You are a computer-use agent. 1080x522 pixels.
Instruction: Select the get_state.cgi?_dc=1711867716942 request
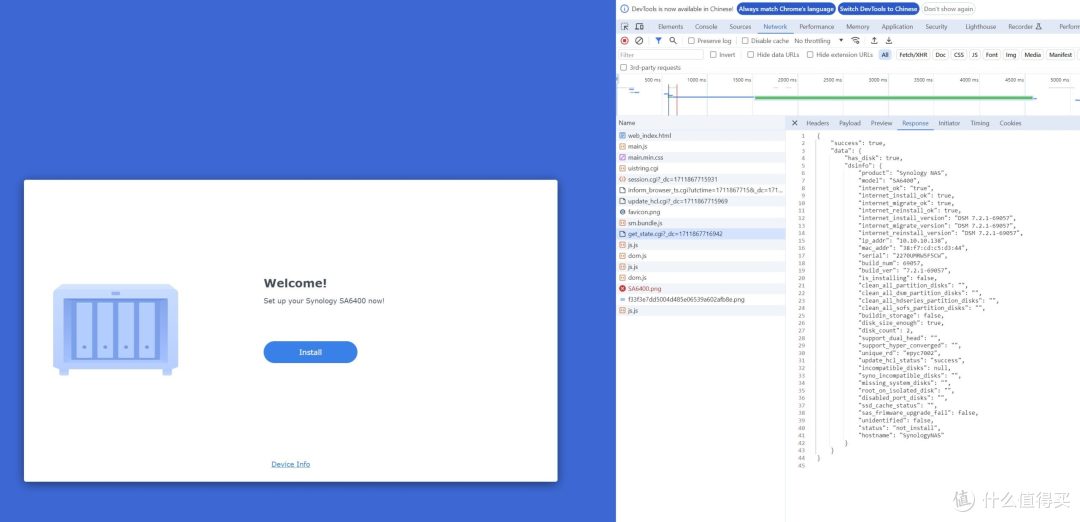pyautogui.click(x=701, y=234)
